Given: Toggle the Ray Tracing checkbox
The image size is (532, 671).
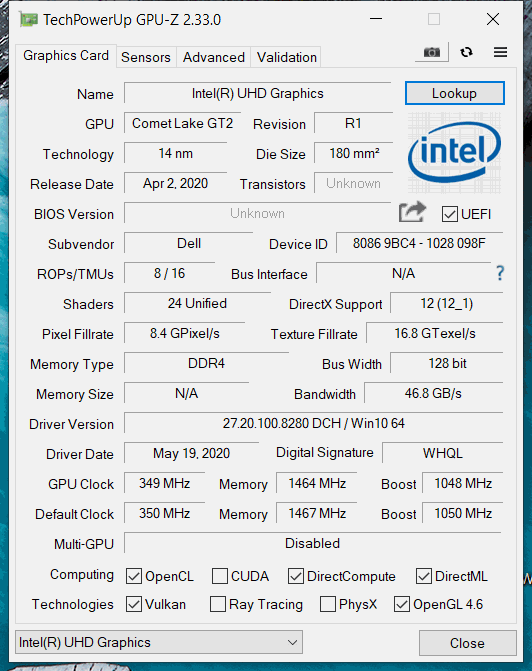Looking at the screenshot, I should tap(218, 604).
